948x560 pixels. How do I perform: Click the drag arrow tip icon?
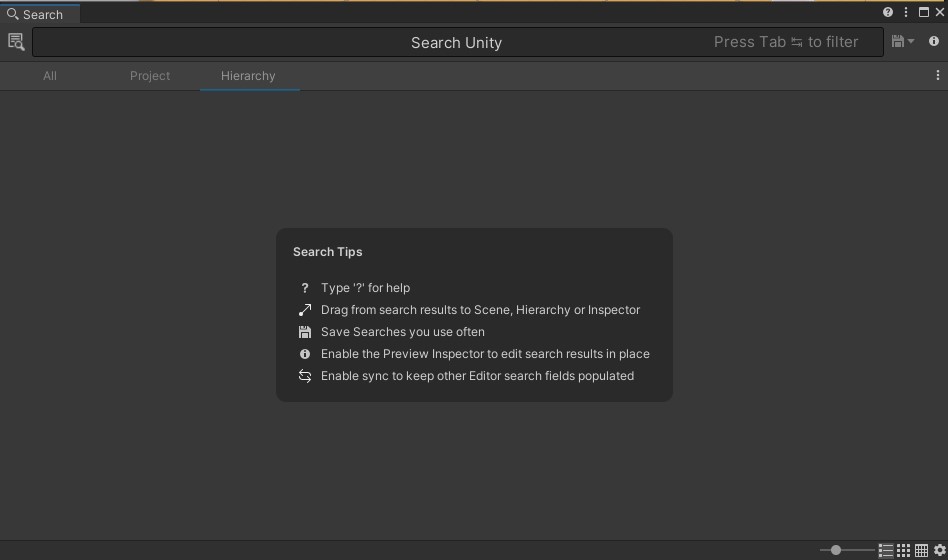pyautogui.click(x=305, y=310)
